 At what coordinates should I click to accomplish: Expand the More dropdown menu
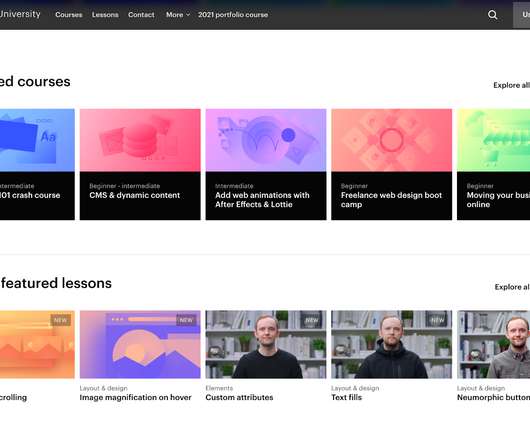pos(178,15)
